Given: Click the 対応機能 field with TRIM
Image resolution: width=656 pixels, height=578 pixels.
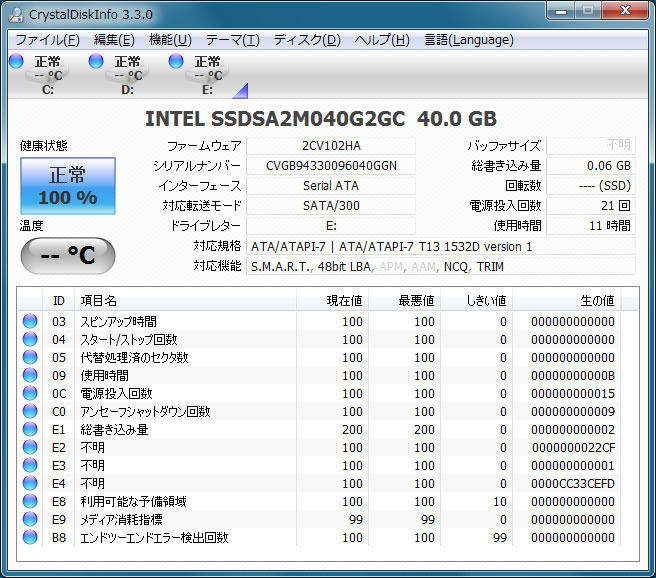Looking at the screenshot, I should click(x=441, y=266).
